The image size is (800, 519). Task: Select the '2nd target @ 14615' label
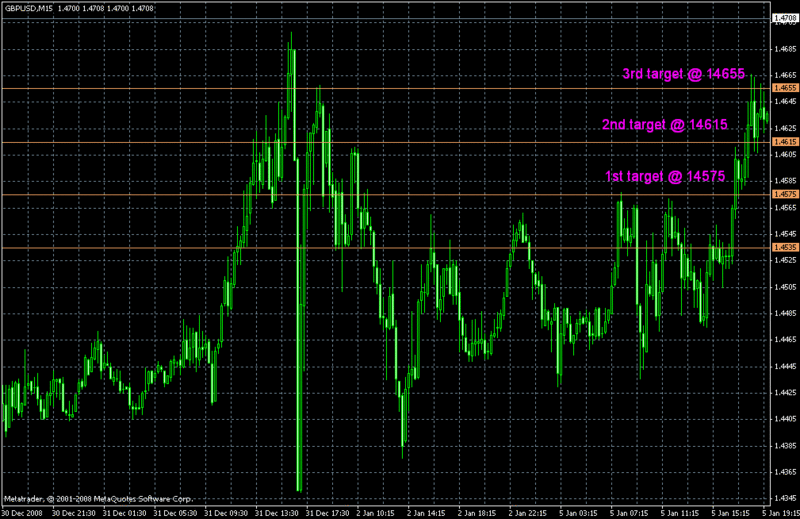[665, 125]
